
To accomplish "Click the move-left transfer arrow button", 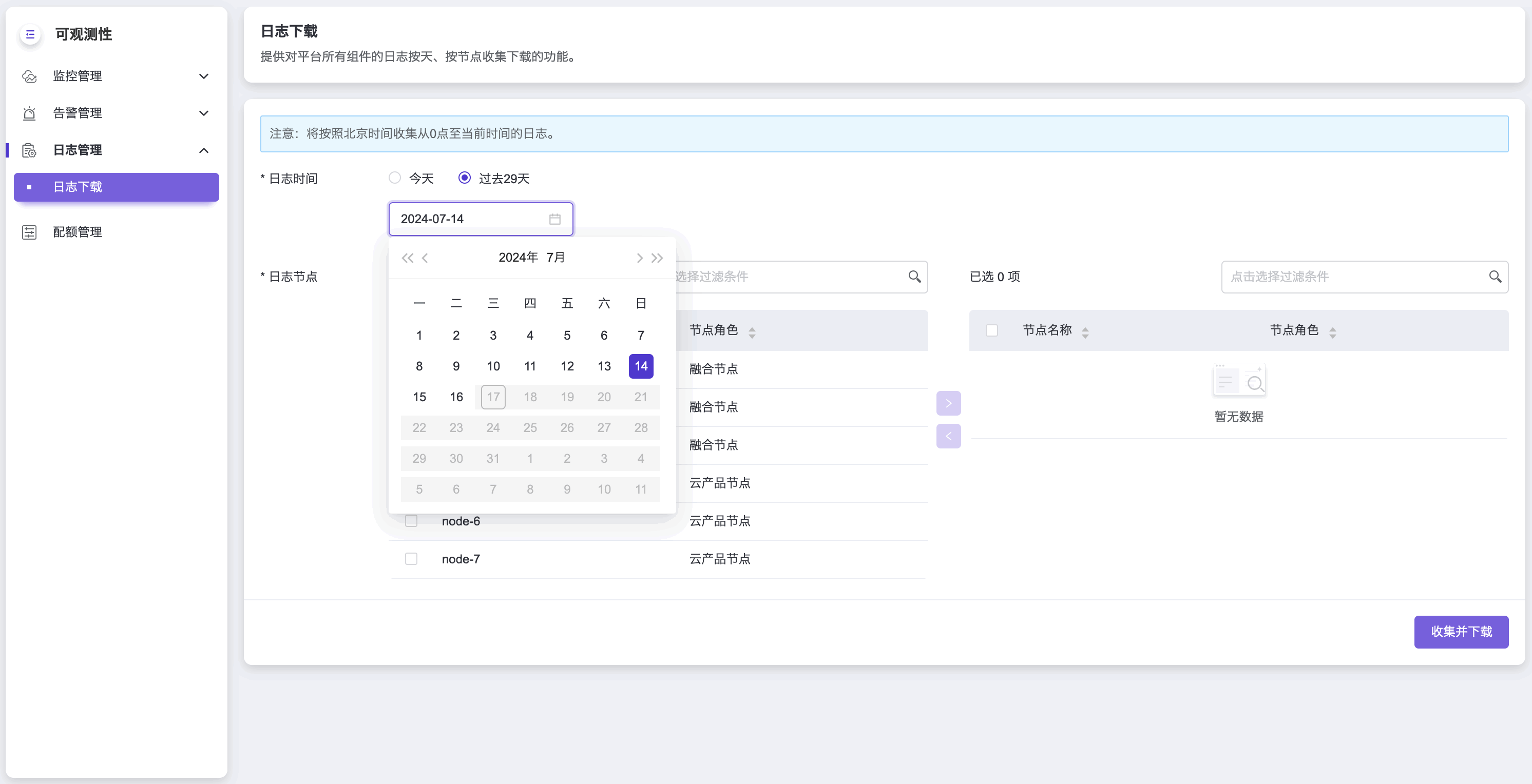I will (x=948, y=436).
